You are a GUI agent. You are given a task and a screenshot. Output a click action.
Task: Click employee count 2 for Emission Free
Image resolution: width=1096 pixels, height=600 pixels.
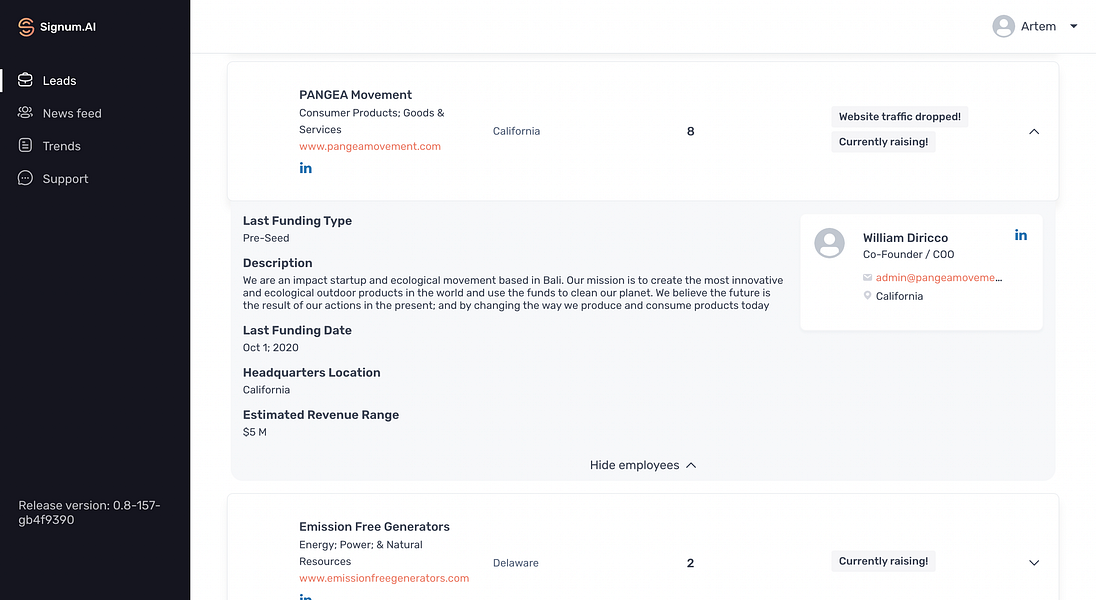coord(691,563)
